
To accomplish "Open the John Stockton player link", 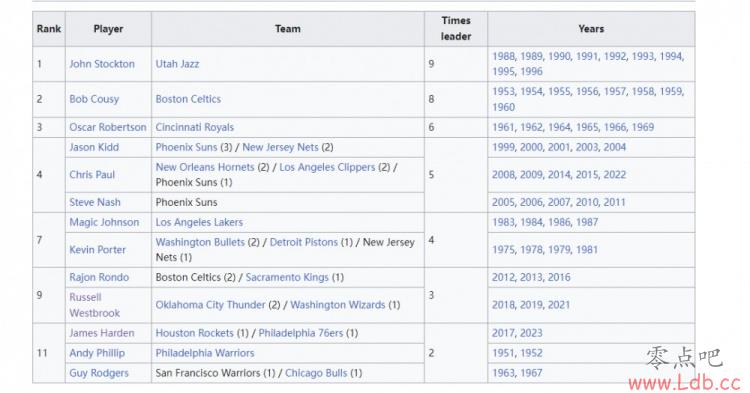I will click(102, 64).
